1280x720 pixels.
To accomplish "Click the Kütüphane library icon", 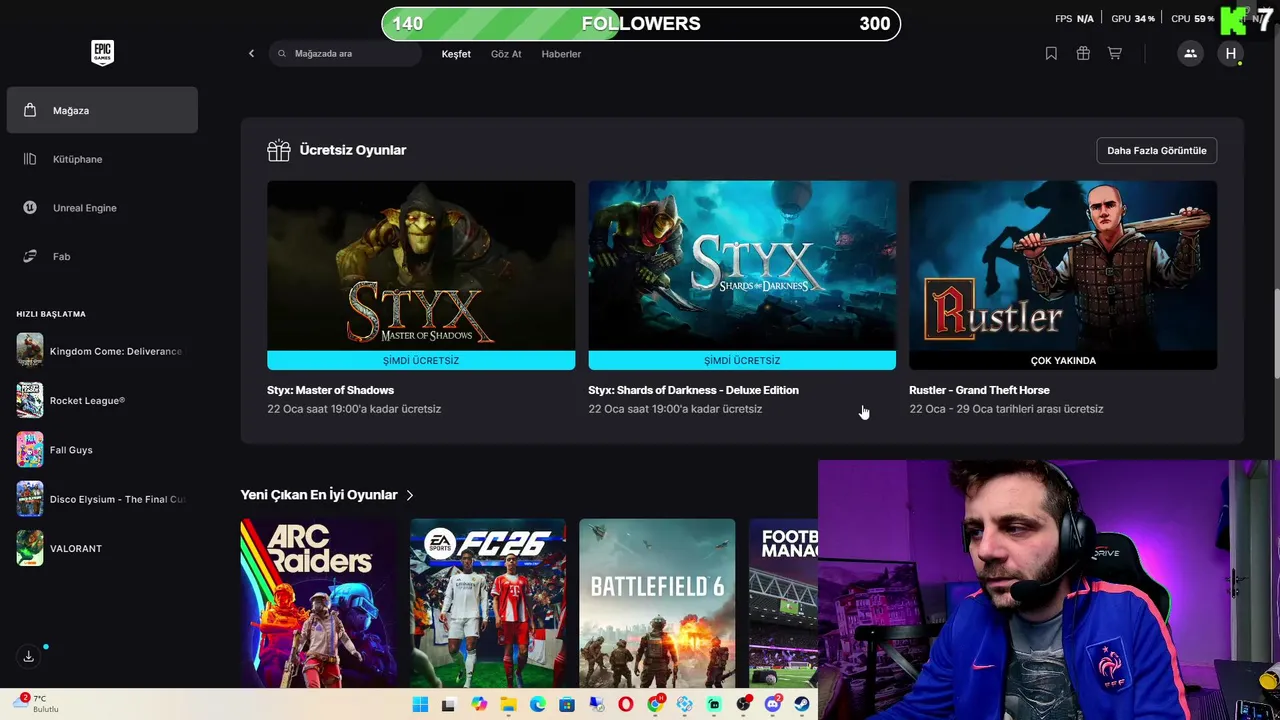I will click(x=30, y=159).
